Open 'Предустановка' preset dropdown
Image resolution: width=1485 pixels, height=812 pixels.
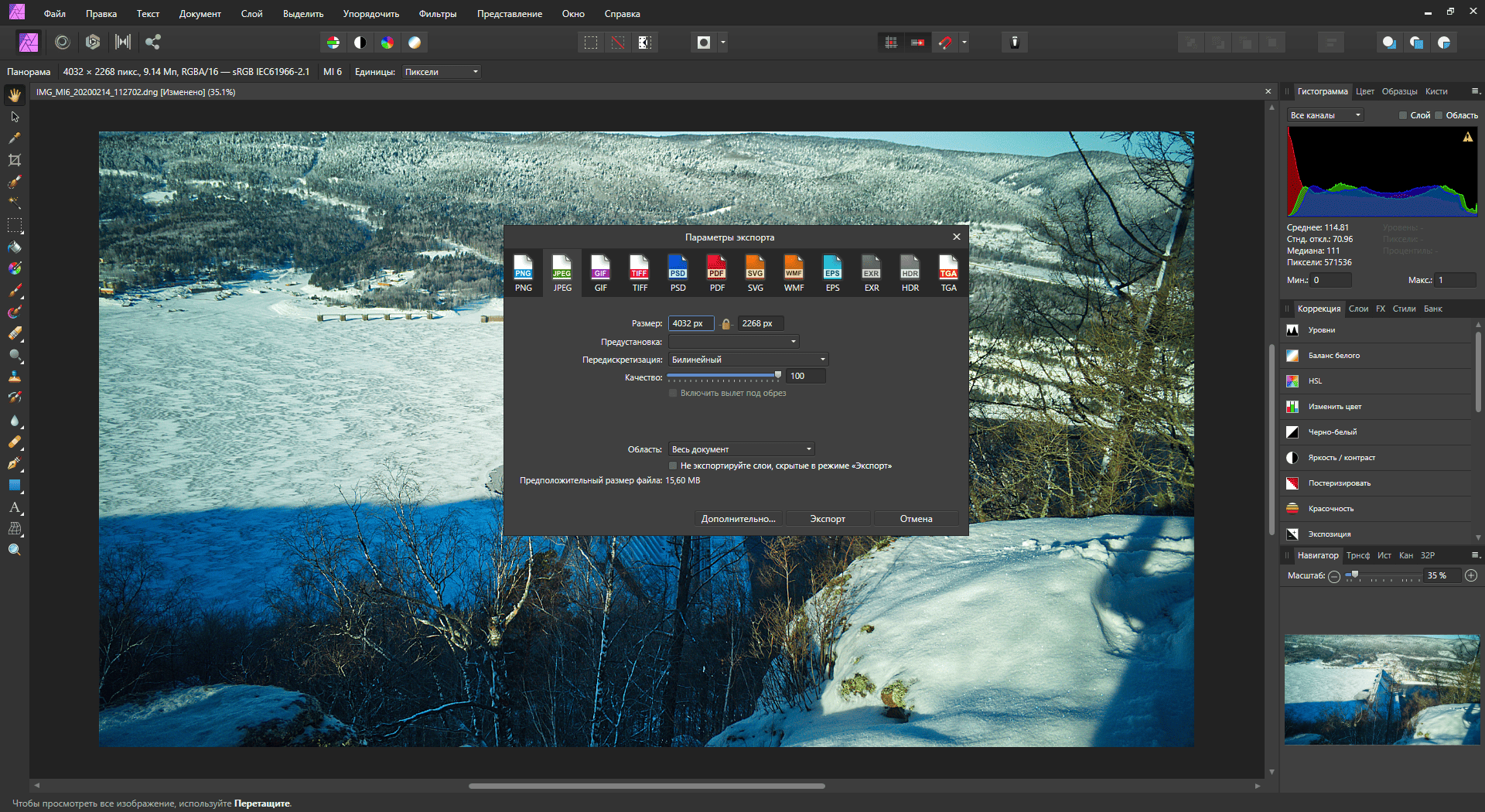tap(733, 342)
